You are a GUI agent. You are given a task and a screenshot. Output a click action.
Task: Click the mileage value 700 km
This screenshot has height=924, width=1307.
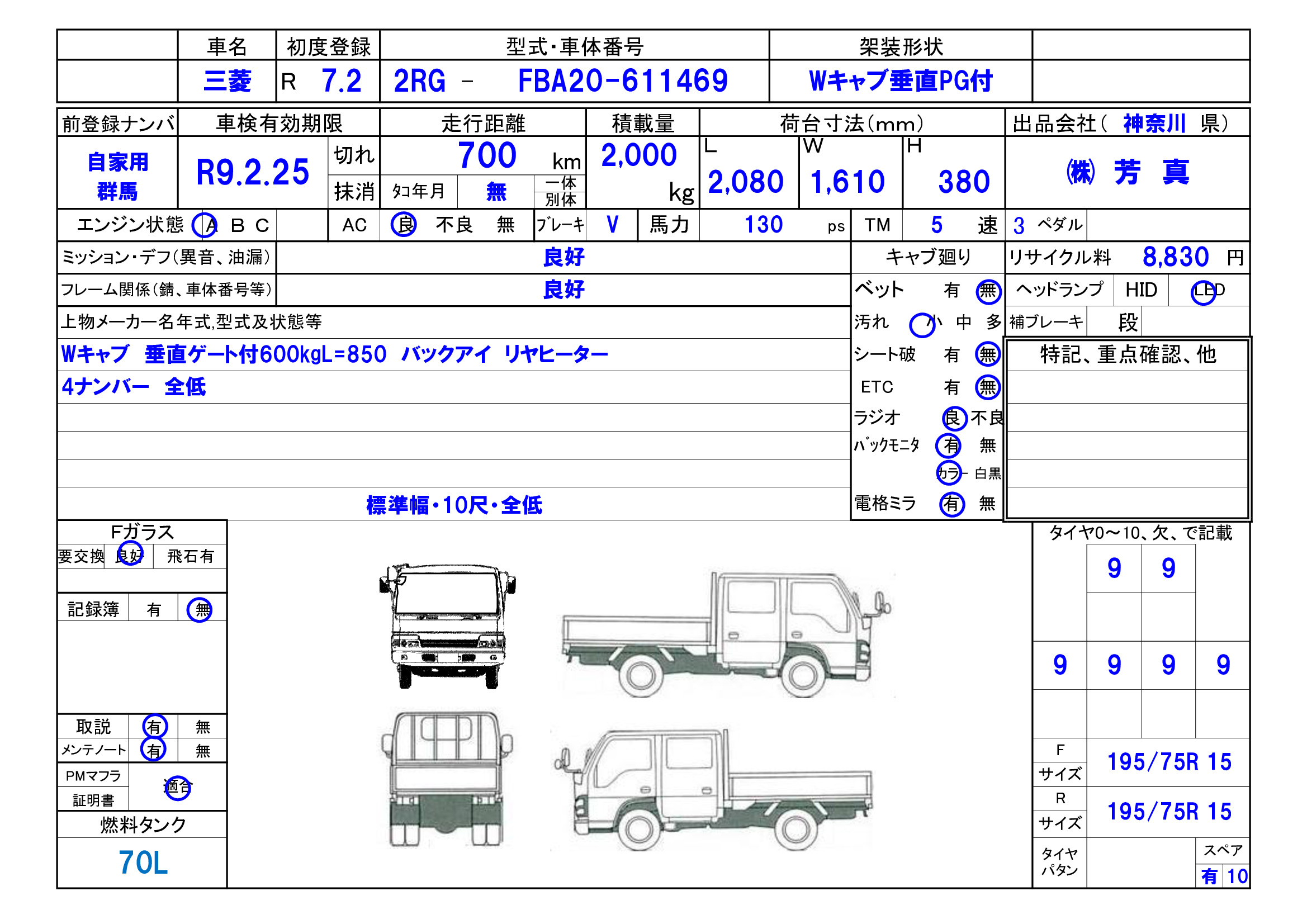coord(487,155)
